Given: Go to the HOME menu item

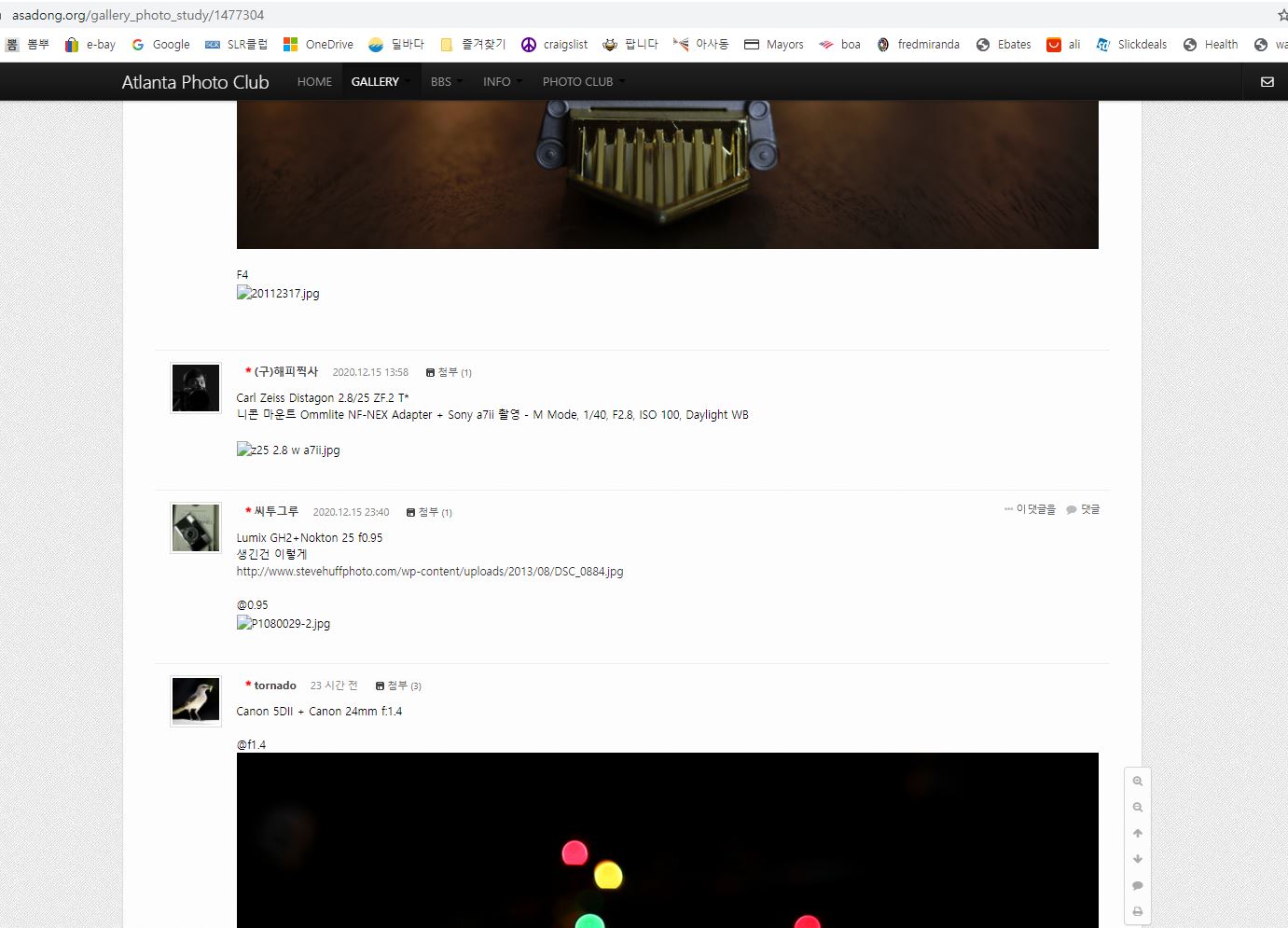Looking at the screenshot, I should [x=314, y=82].
